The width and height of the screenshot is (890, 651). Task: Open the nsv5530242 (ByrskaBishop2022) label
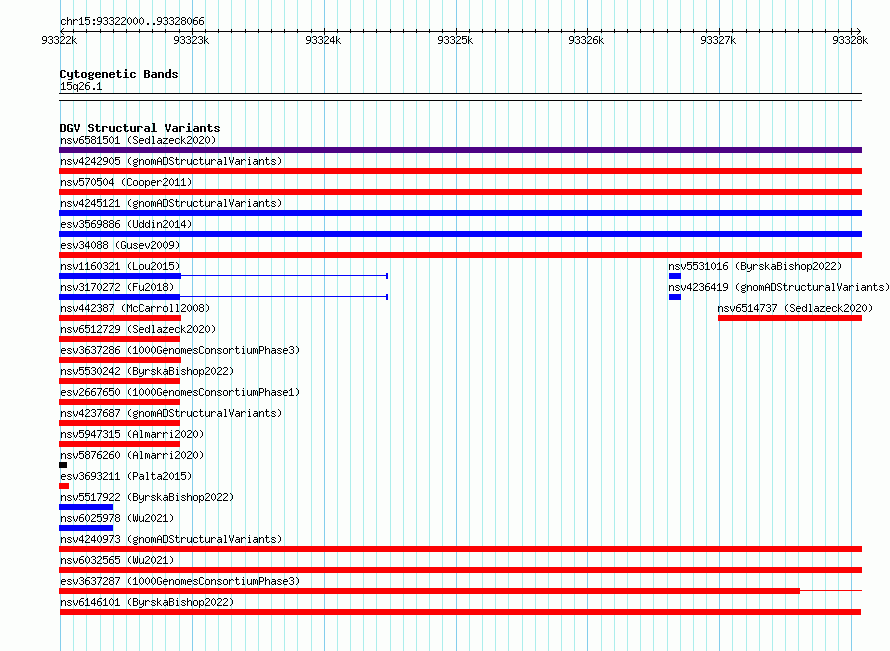[147, 371]
